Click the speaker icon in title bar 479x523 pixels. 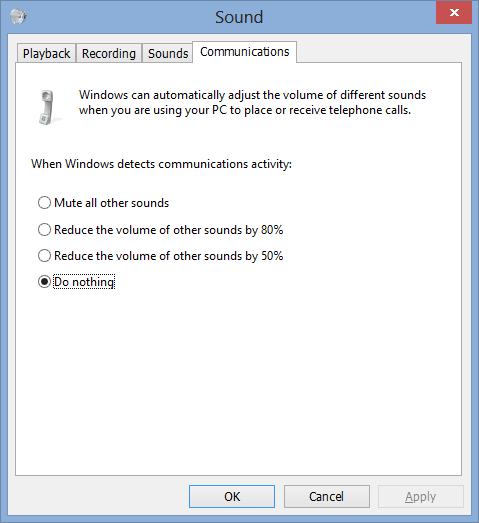click(x=18, y=16)
